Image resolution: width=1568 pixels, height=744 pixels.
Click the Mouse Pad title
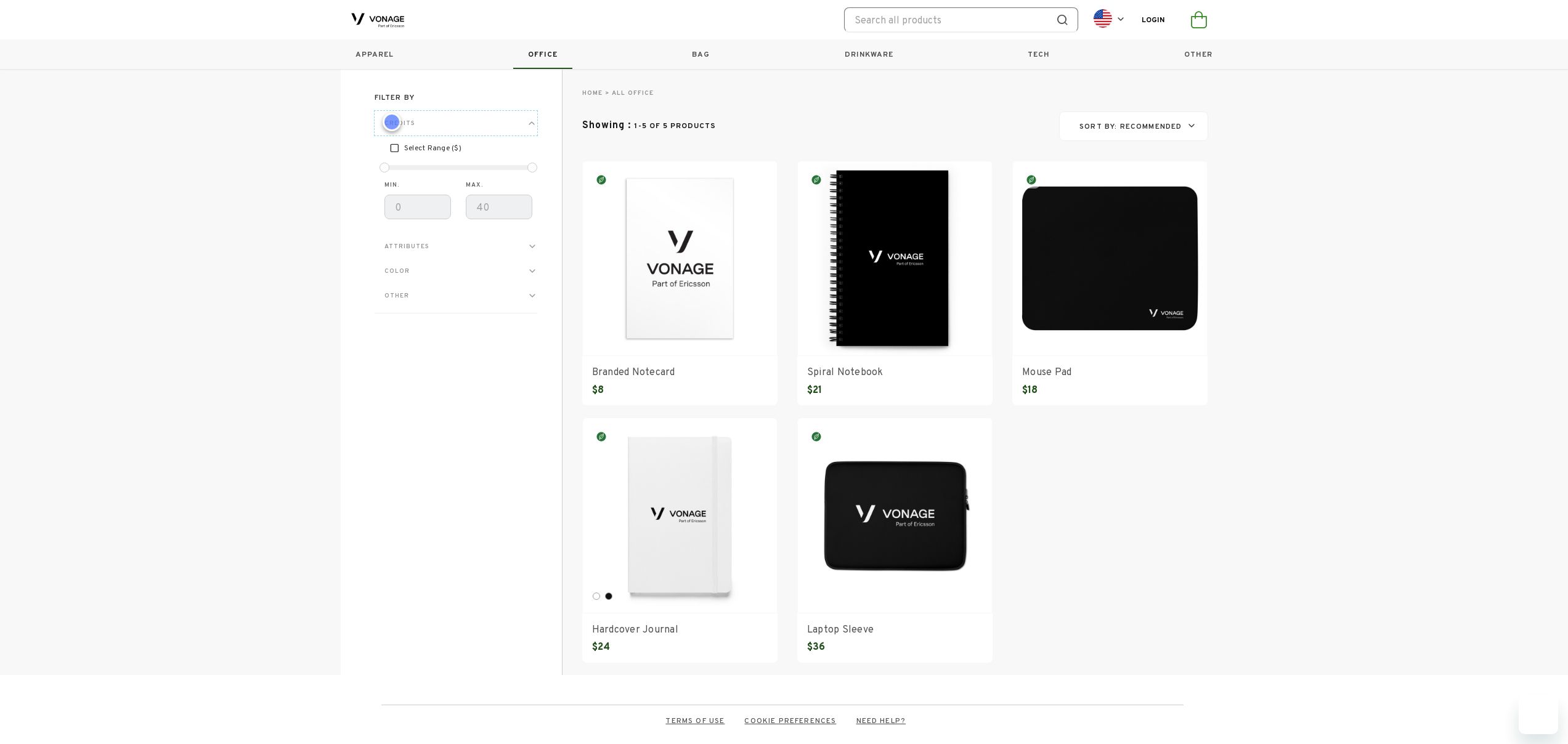(1047, 372)
